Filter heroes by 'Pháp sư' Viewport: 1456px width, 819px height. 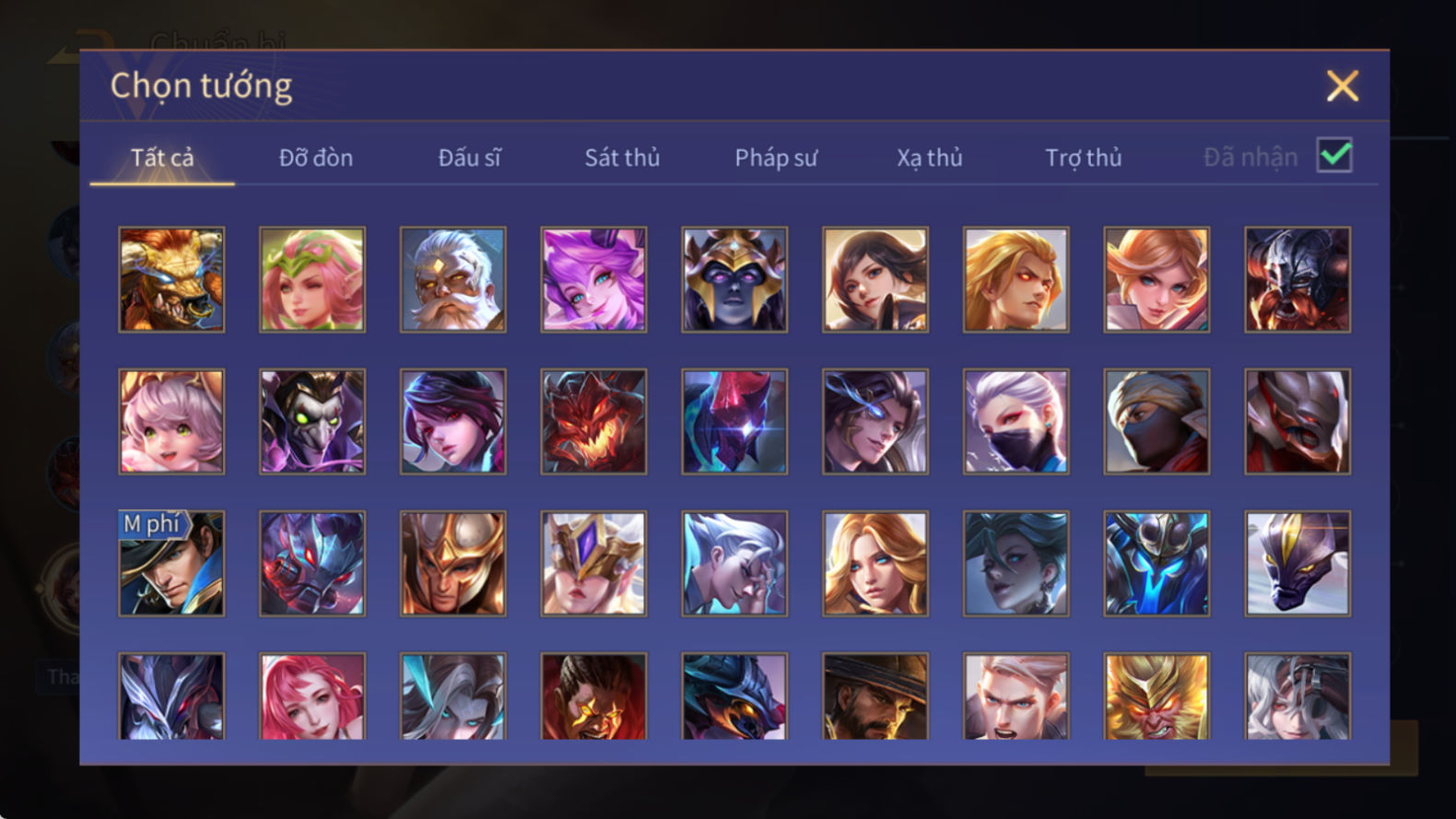pyautogui.click(x=776, y=158)
